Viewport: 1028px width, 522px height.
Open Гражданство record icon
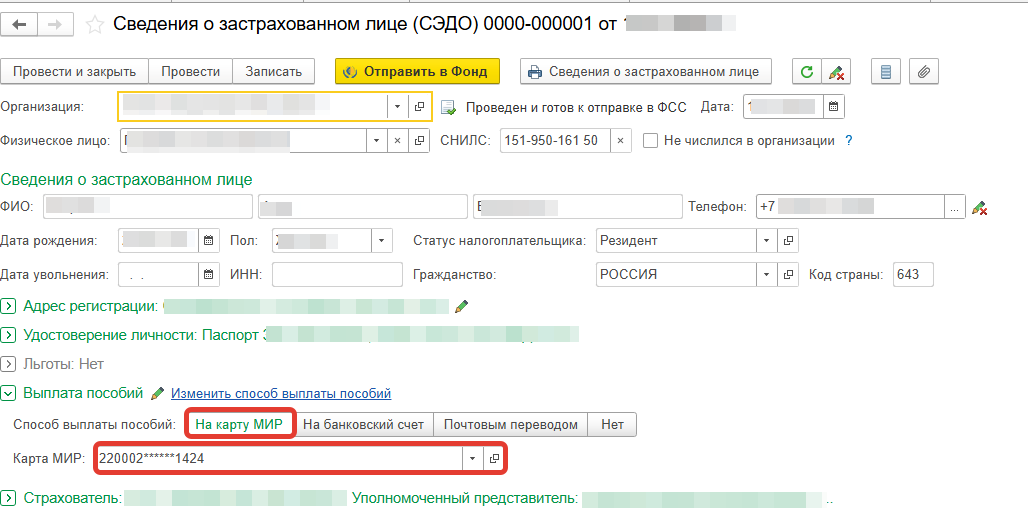click(788, 274)
